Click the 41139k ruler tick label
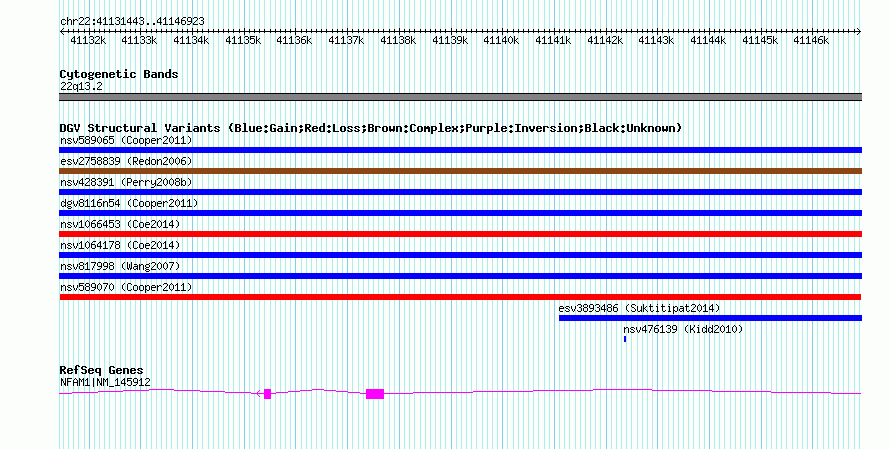 coord(450,40)
